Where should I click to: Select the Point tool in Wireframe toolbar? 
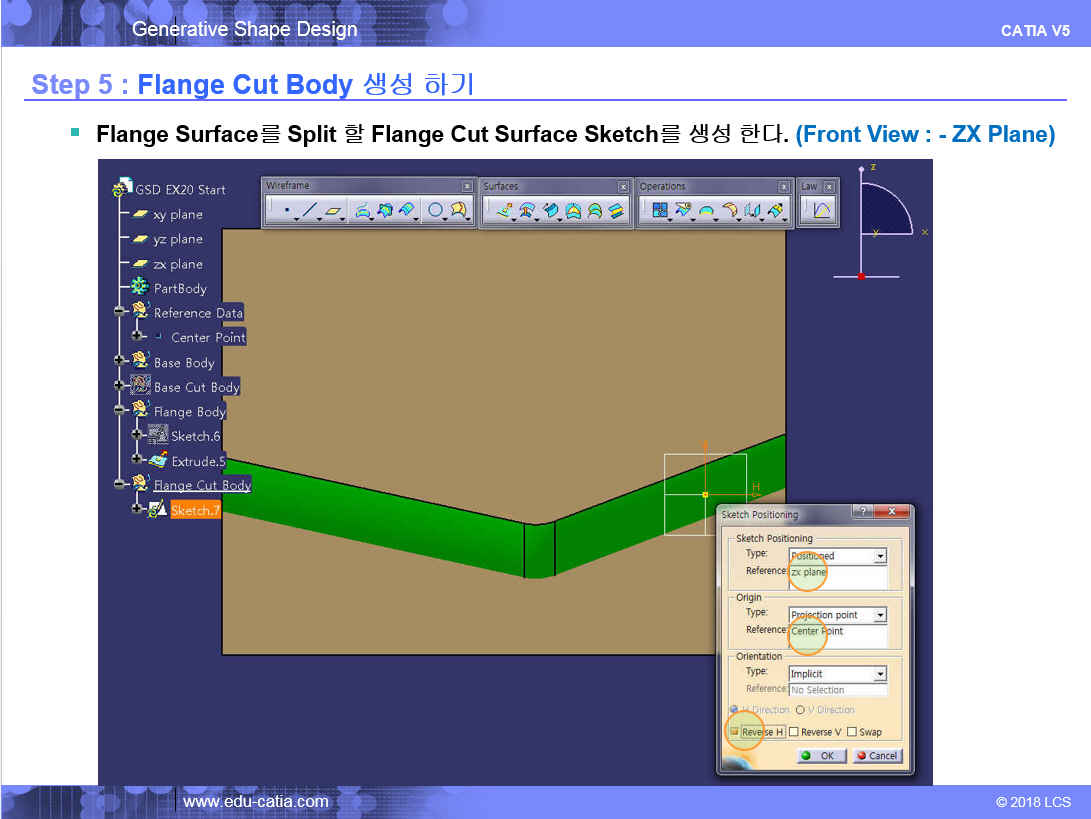point(287,210)
